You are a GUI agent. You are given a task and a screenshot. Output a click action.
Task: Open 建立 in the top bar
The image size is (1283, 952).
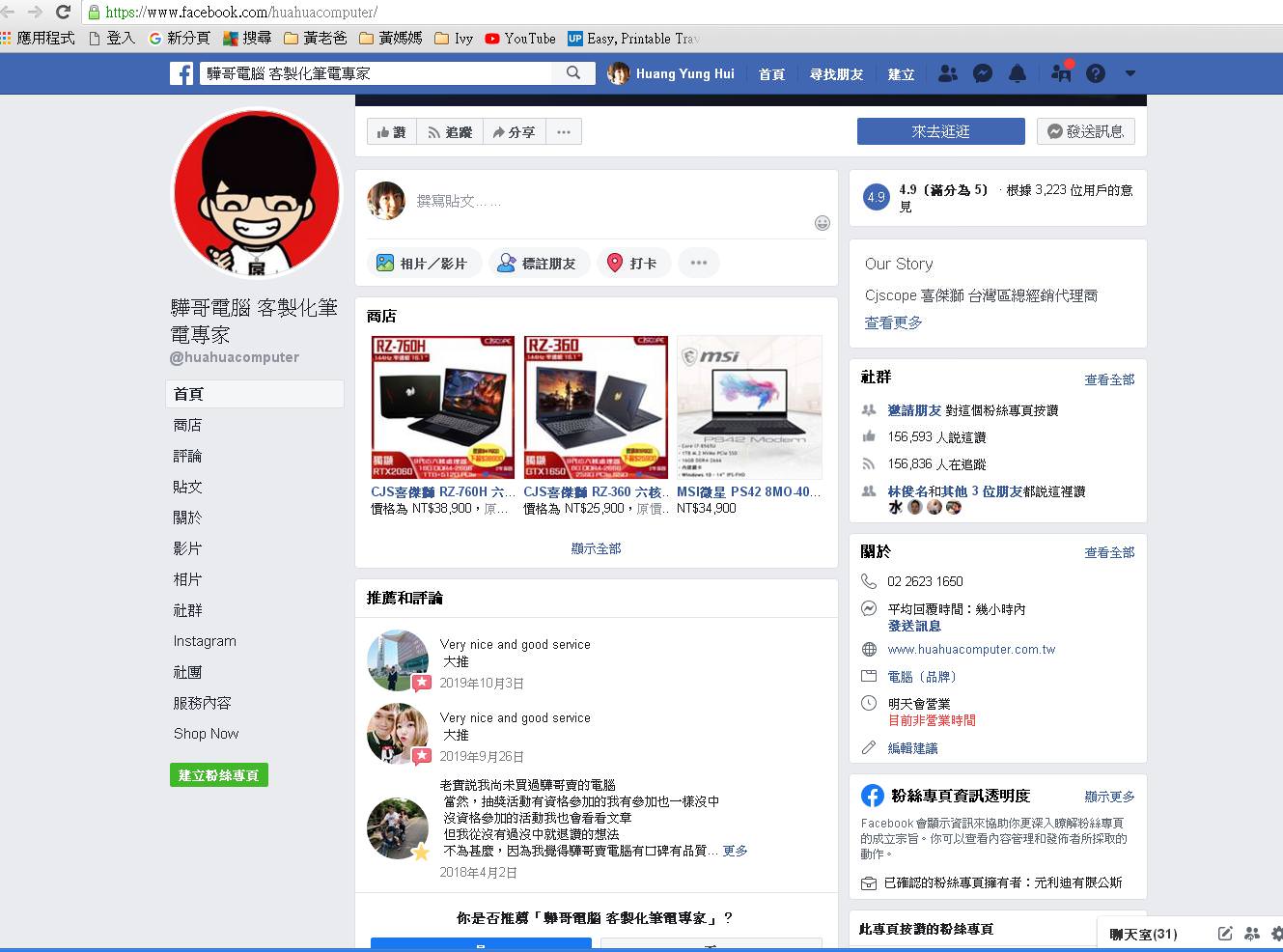[x=901, y=74]
